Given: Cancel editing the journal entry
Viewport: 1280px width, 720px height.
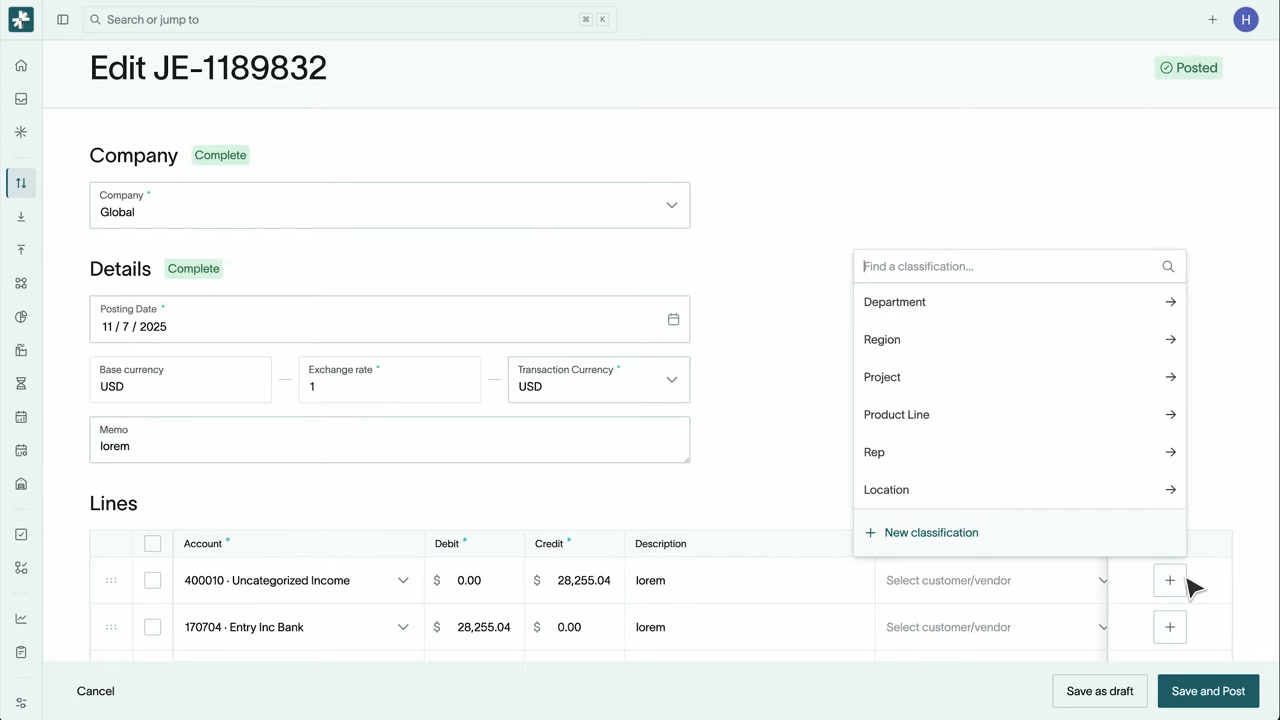Looking at the screenshot, I should [x=96, y=691].
